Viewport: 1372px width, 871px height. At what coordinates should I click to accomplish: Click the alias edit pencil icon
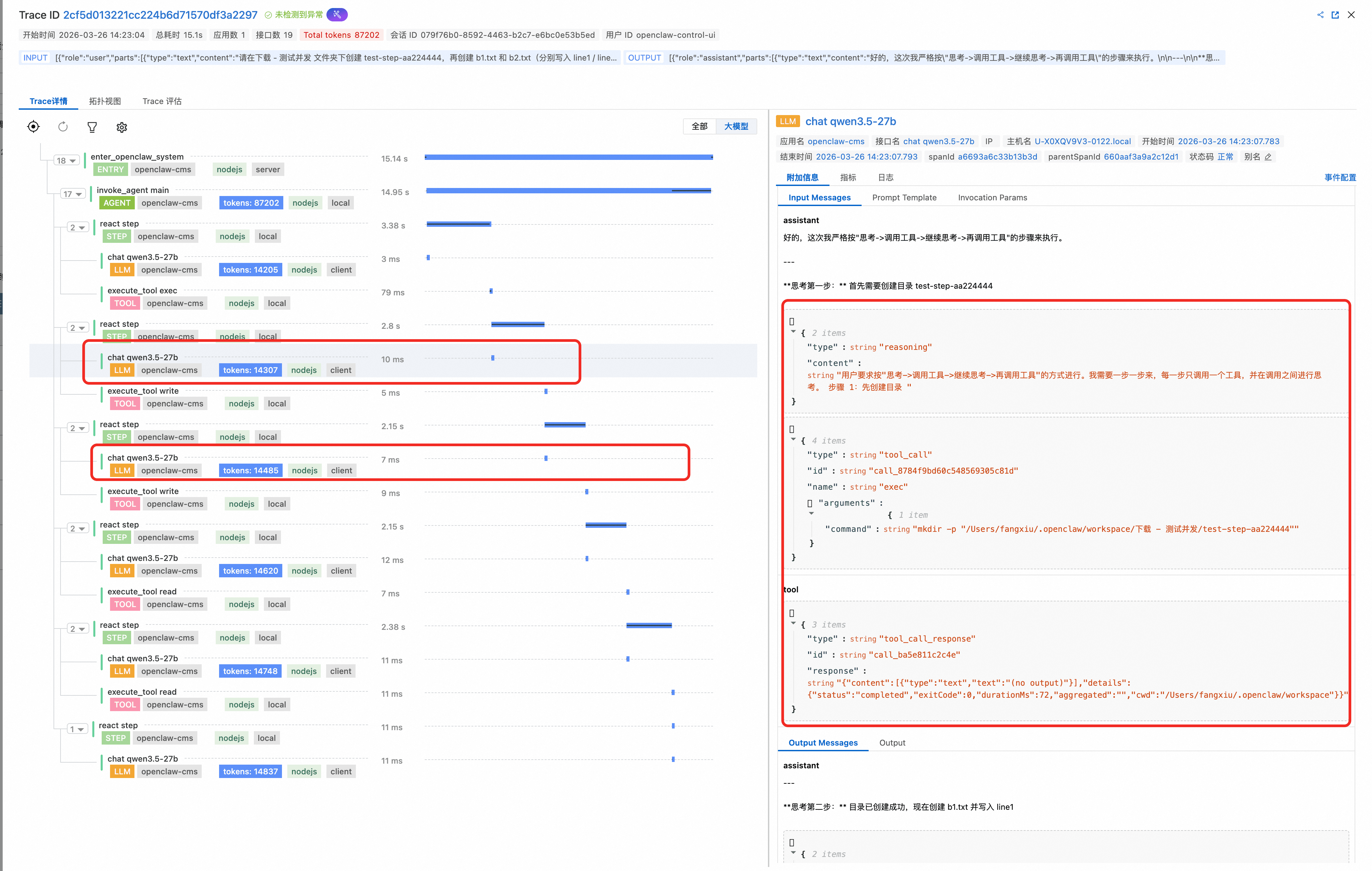coord(1268,157)
